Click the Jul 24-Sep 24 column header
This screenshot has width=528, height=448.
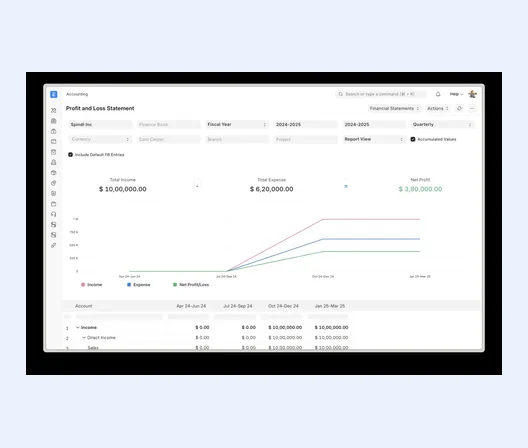coord(238,306)
